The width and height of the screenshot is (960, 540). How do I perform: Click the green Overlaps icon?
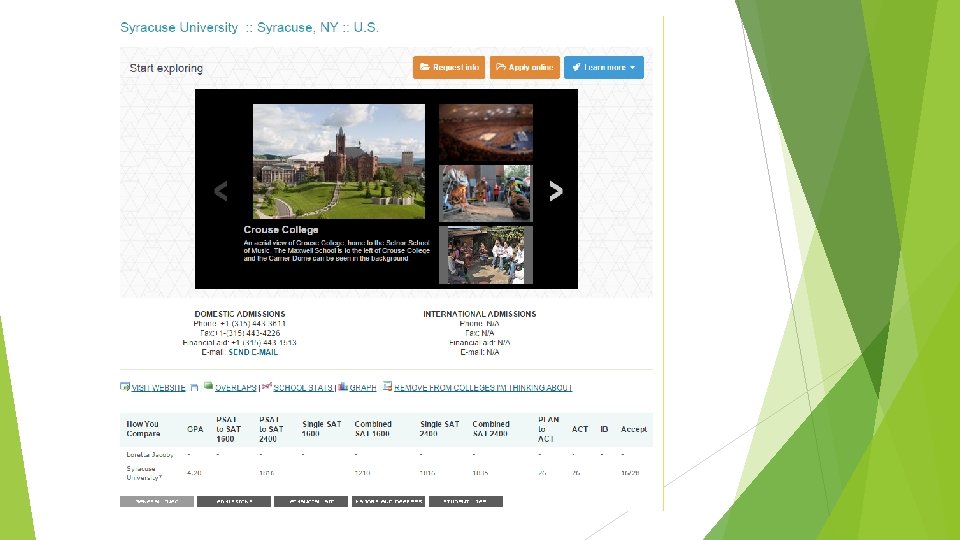coord(208,386)
